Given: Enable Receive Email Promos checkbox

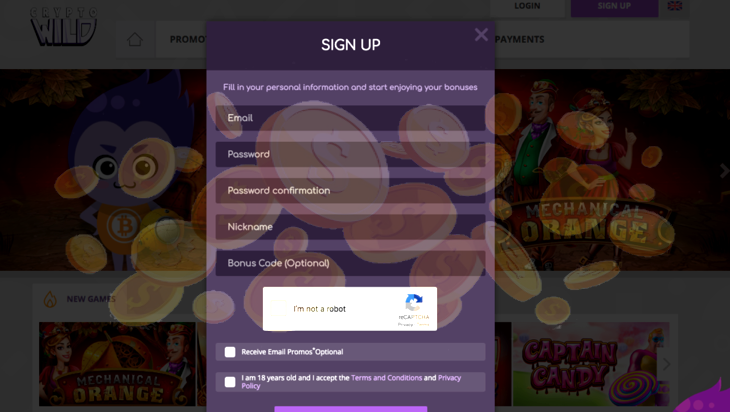Looking at the screenshot, I should click(230, 352).
